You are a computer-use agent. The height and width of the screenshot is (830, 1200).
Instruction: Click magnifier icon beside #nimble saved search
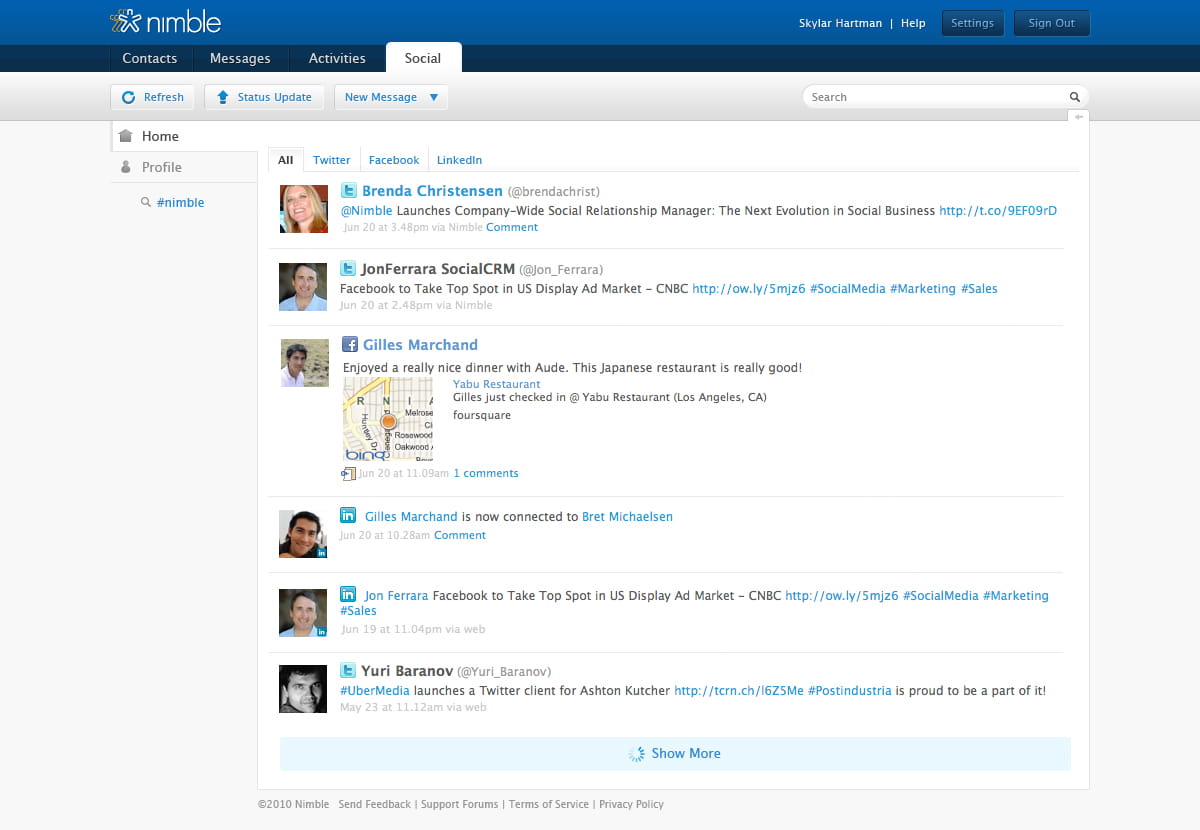[x=146, y=202]
